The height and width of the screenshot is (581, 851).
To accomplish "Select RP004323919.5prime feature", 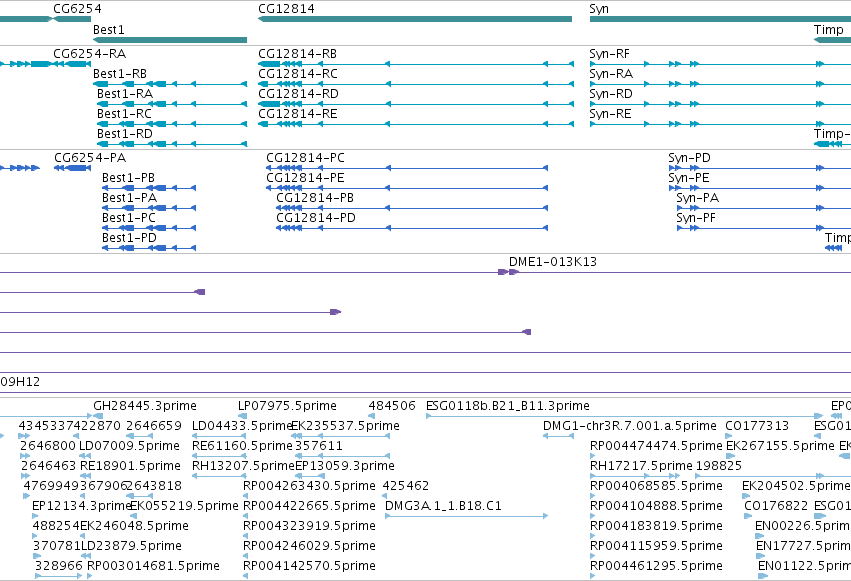I will click(246, 536).
